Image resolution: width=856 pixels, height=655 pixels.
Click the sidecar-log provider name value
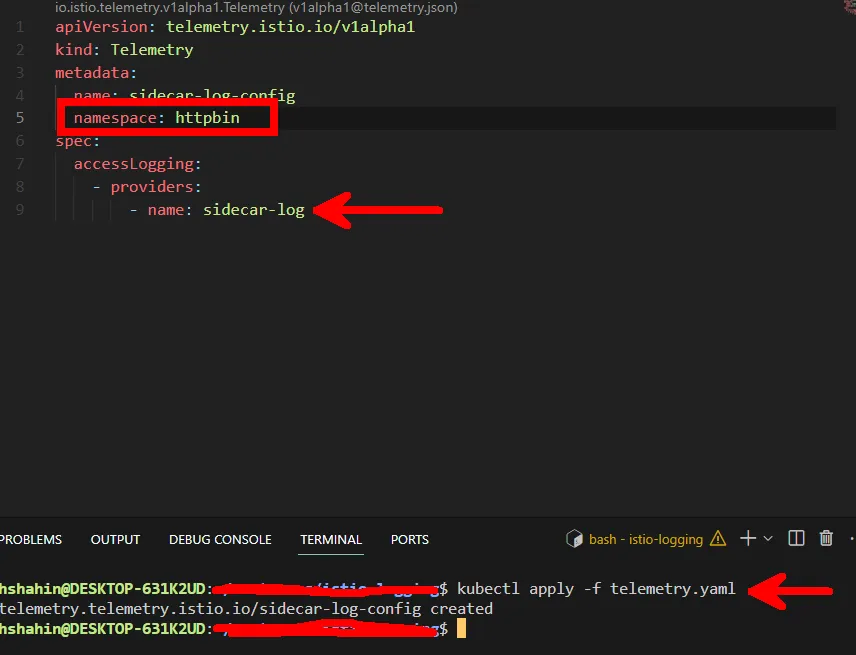254,210
